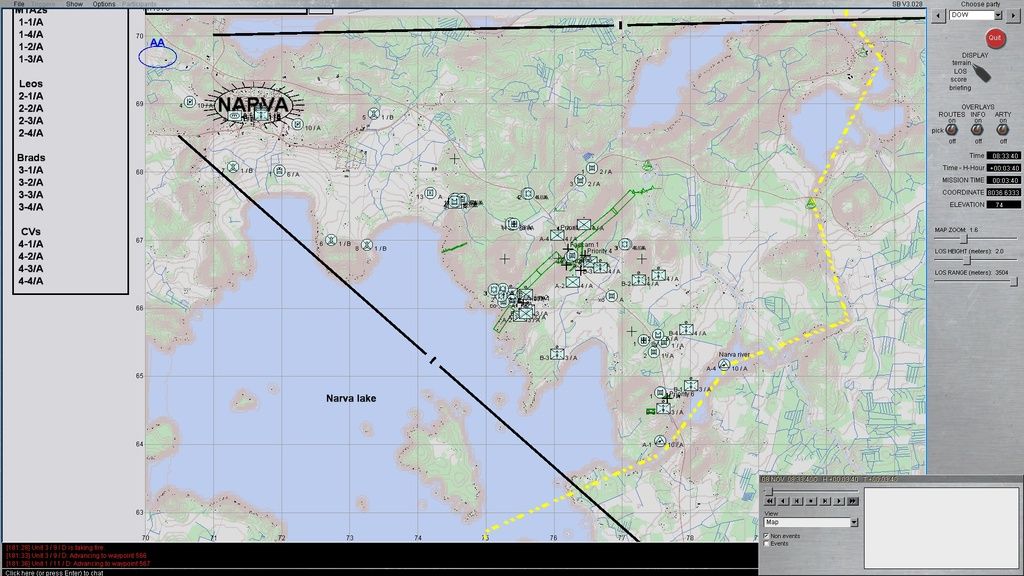
Task: Uncheck the Non events checkbox
Action: [767, 536]
